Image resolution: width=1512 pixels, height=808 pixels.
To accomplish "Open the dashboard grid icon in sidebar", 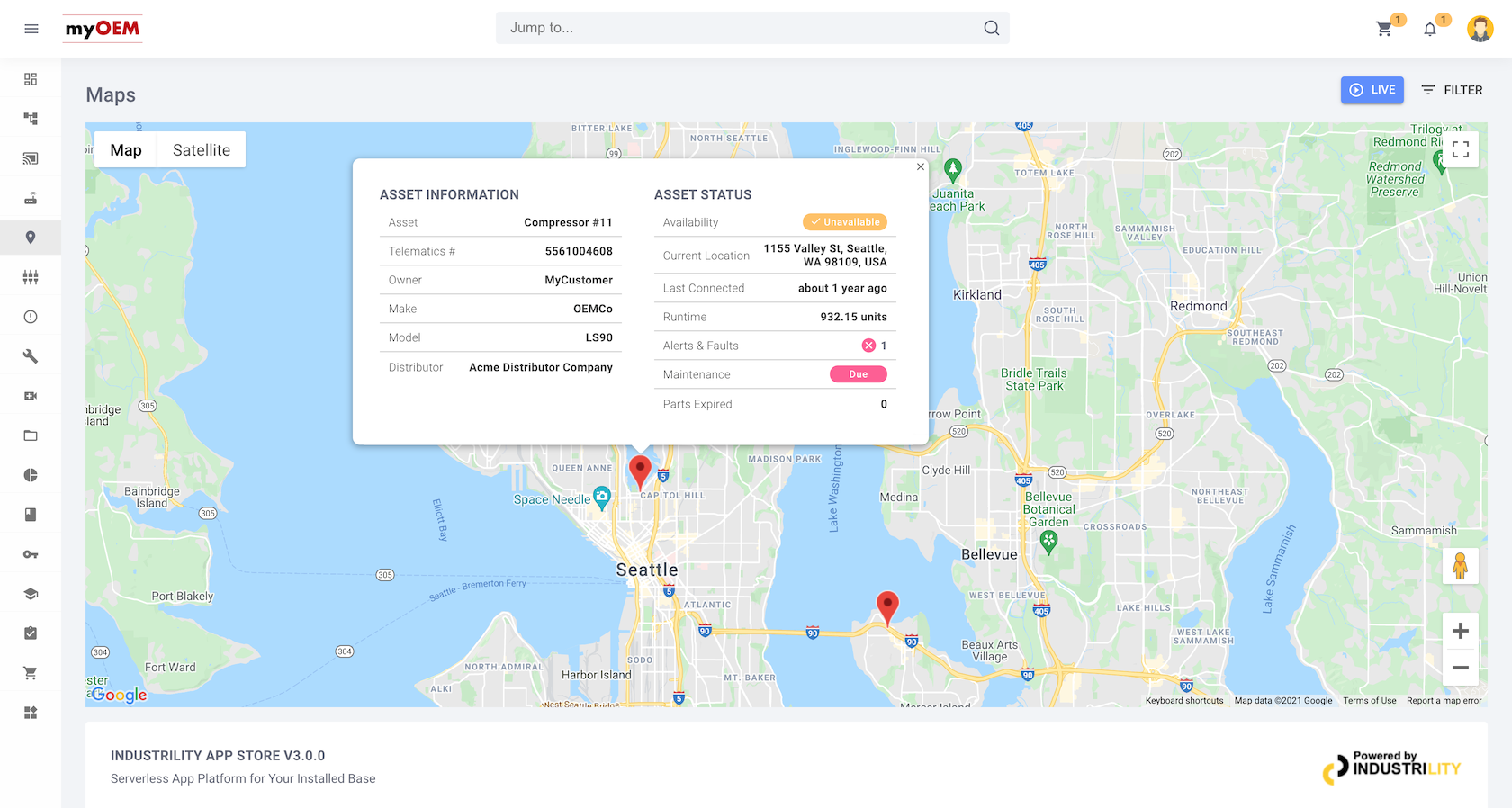I will click(x=31, y=79).
